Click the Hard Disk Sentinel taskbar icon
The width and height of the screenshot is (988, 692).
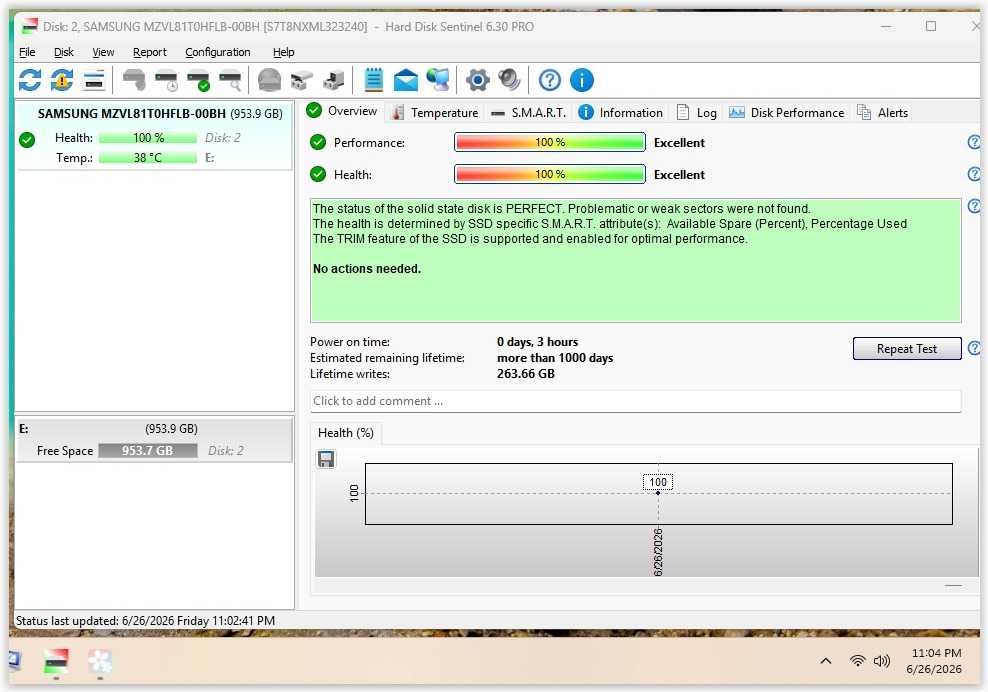pos(56,662)
